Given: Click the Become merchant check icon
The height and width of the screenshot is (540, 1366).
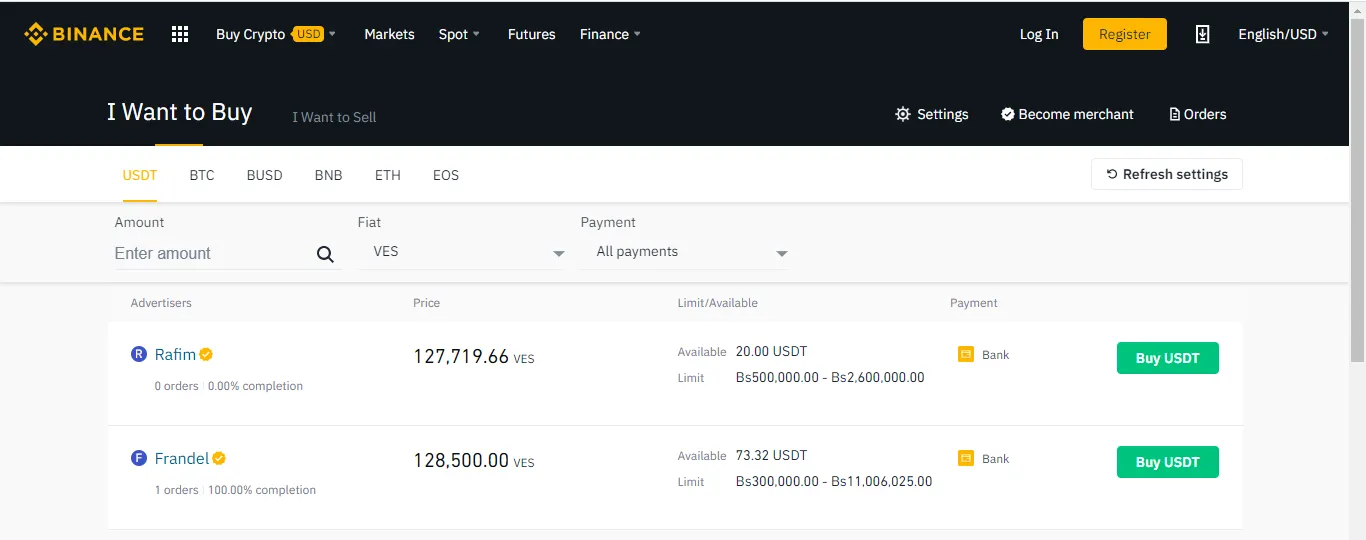Looking at the screenshot, I should click(x=1008, y=114).
